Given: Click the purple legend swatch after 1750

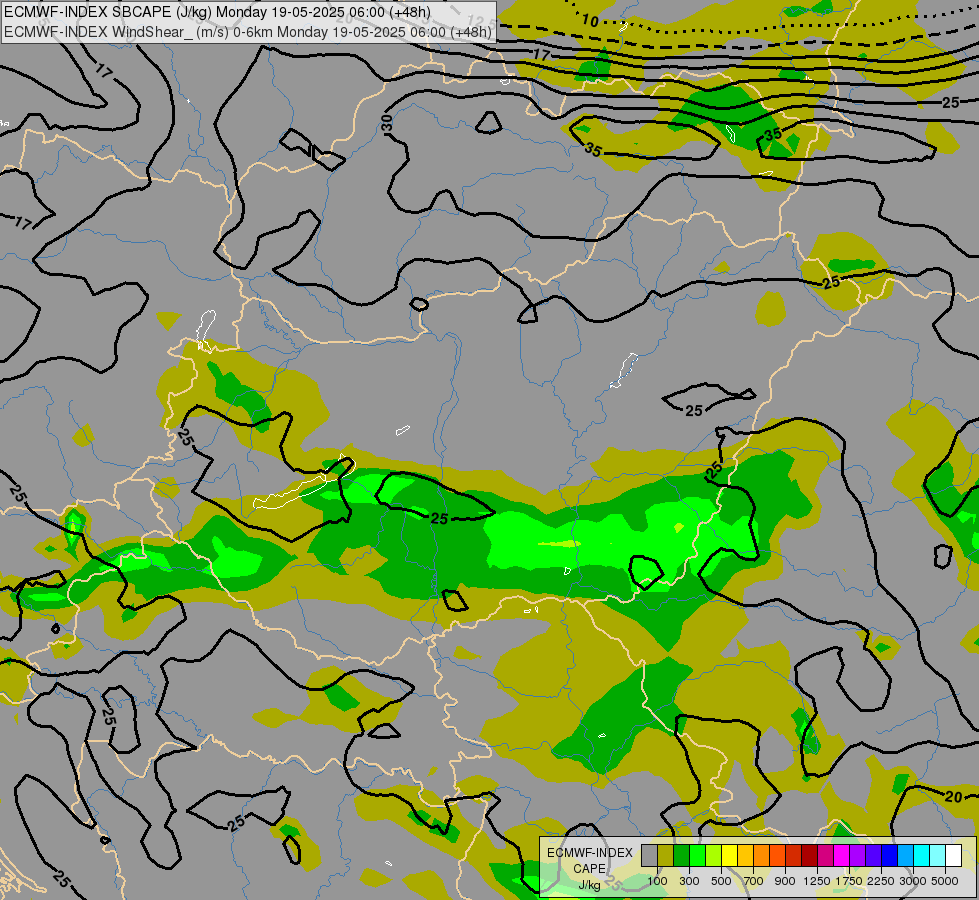Looking at the screenshot, I should click(857, 856).
